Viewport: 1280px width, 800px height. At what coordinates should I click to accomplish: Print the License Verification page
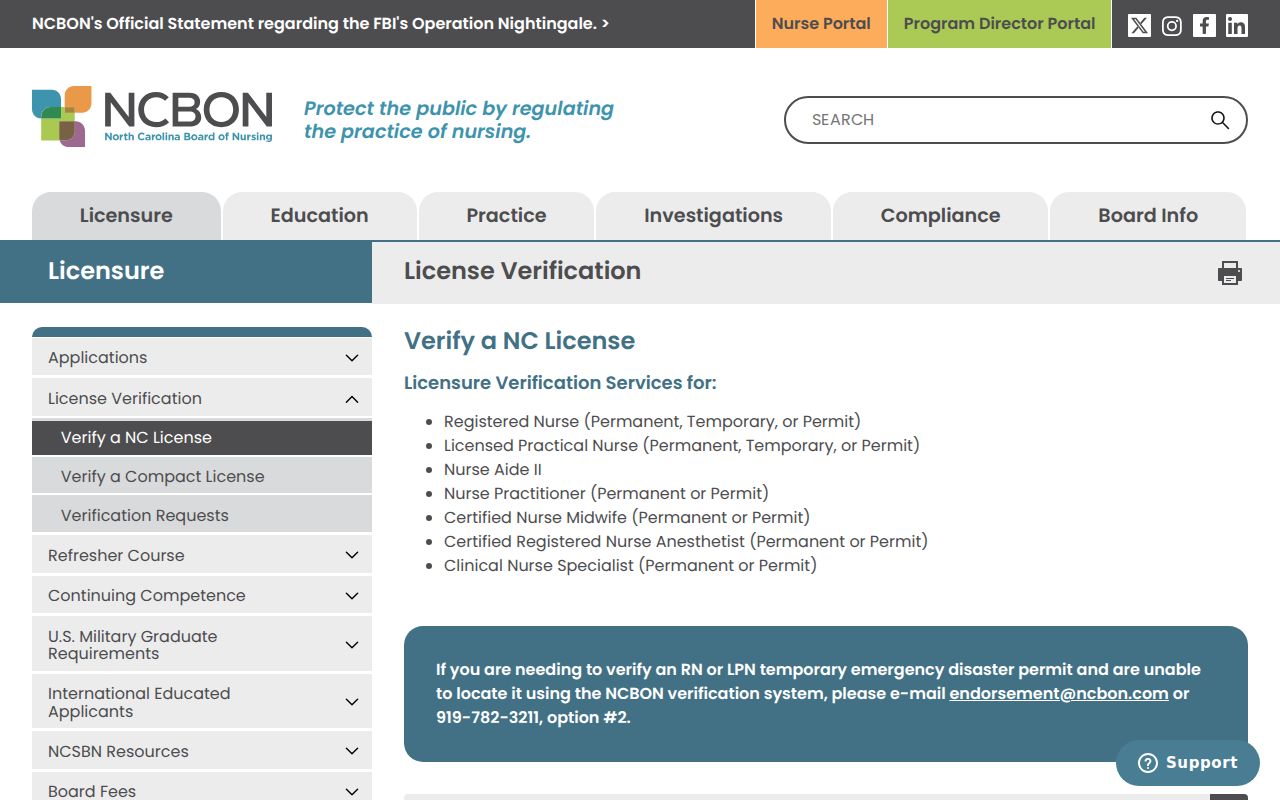click(1230, 272)
